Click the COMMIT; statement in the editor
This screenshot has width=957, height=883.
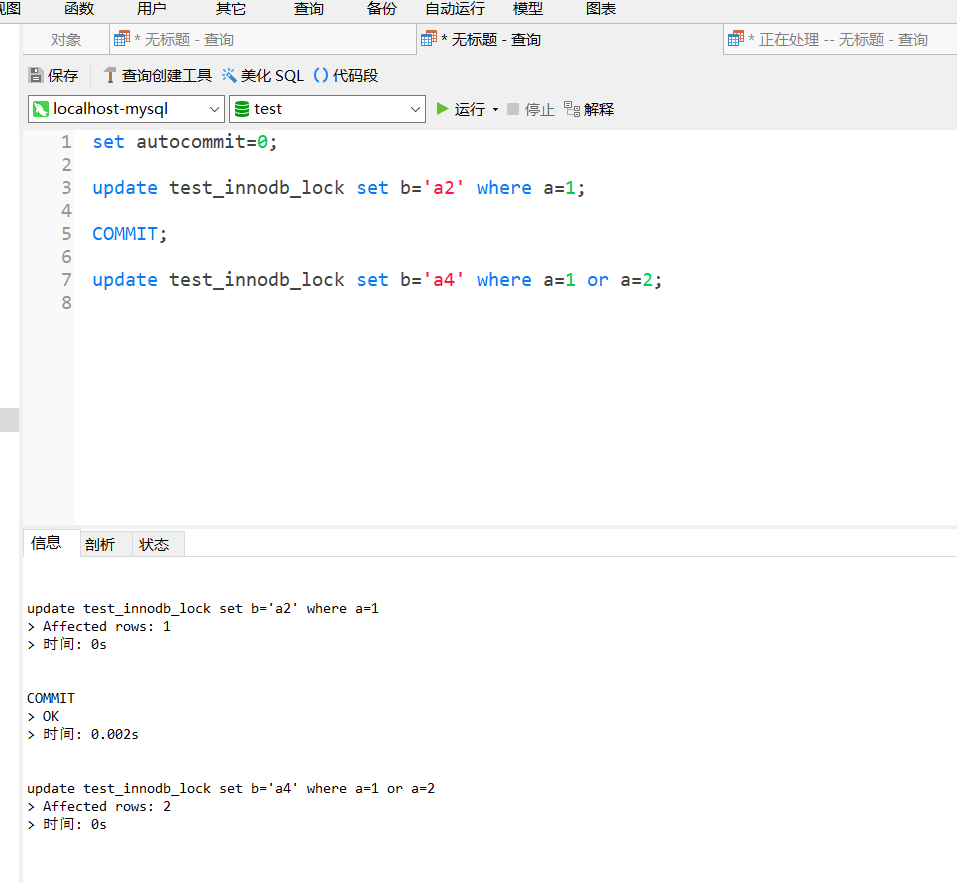pos(129,234)
